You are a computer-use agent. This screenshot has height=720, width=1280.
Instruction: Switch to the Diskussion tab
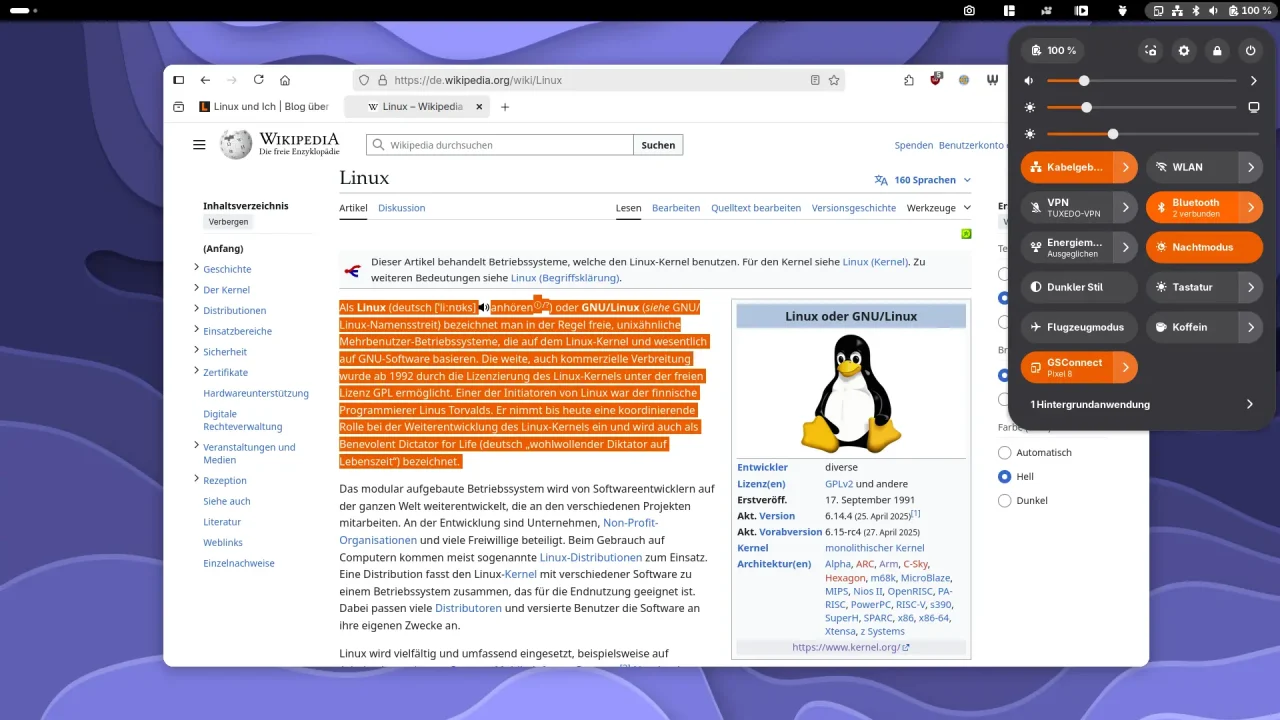coord(401,208)
